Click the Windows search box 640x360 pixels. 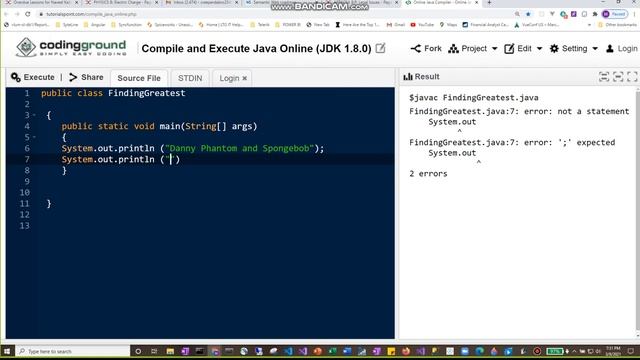click(x=73, y=351)
